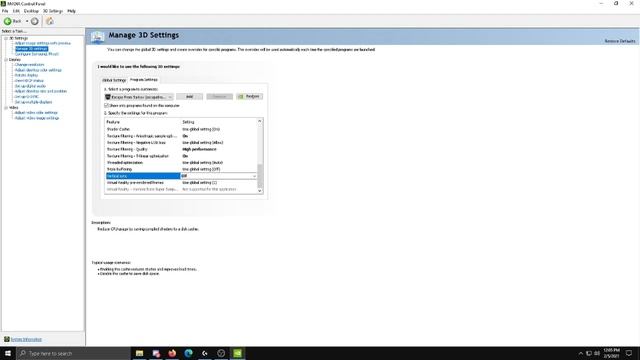Open the Edit menu
This screenshot has height=360, width=640.
point(16,11)
